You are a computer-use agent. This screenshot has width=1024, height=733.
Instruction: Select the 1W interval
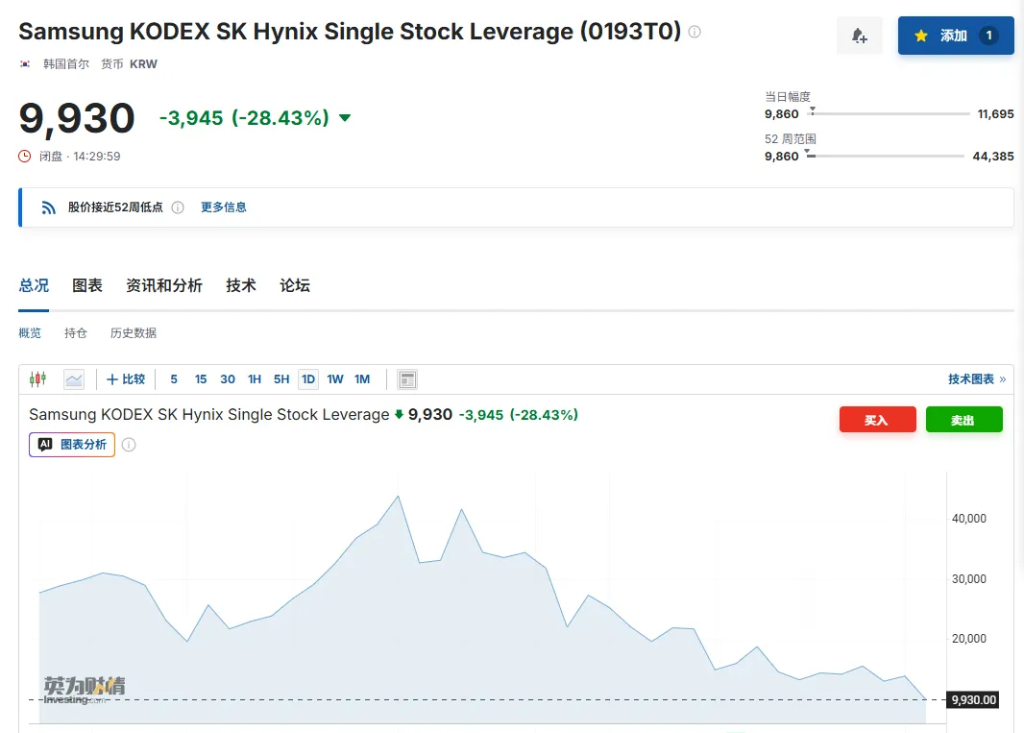click(335, 379)
